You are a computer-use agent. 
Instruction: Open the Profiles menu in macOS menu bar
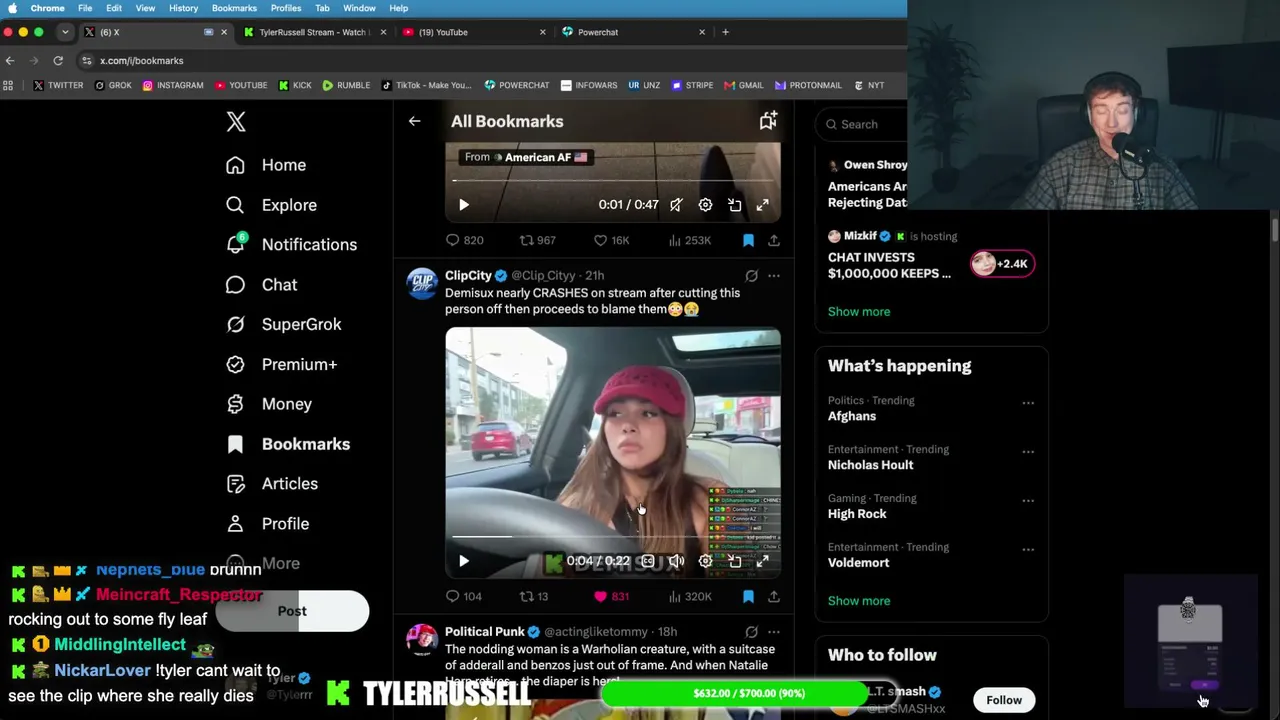point(285,8)
